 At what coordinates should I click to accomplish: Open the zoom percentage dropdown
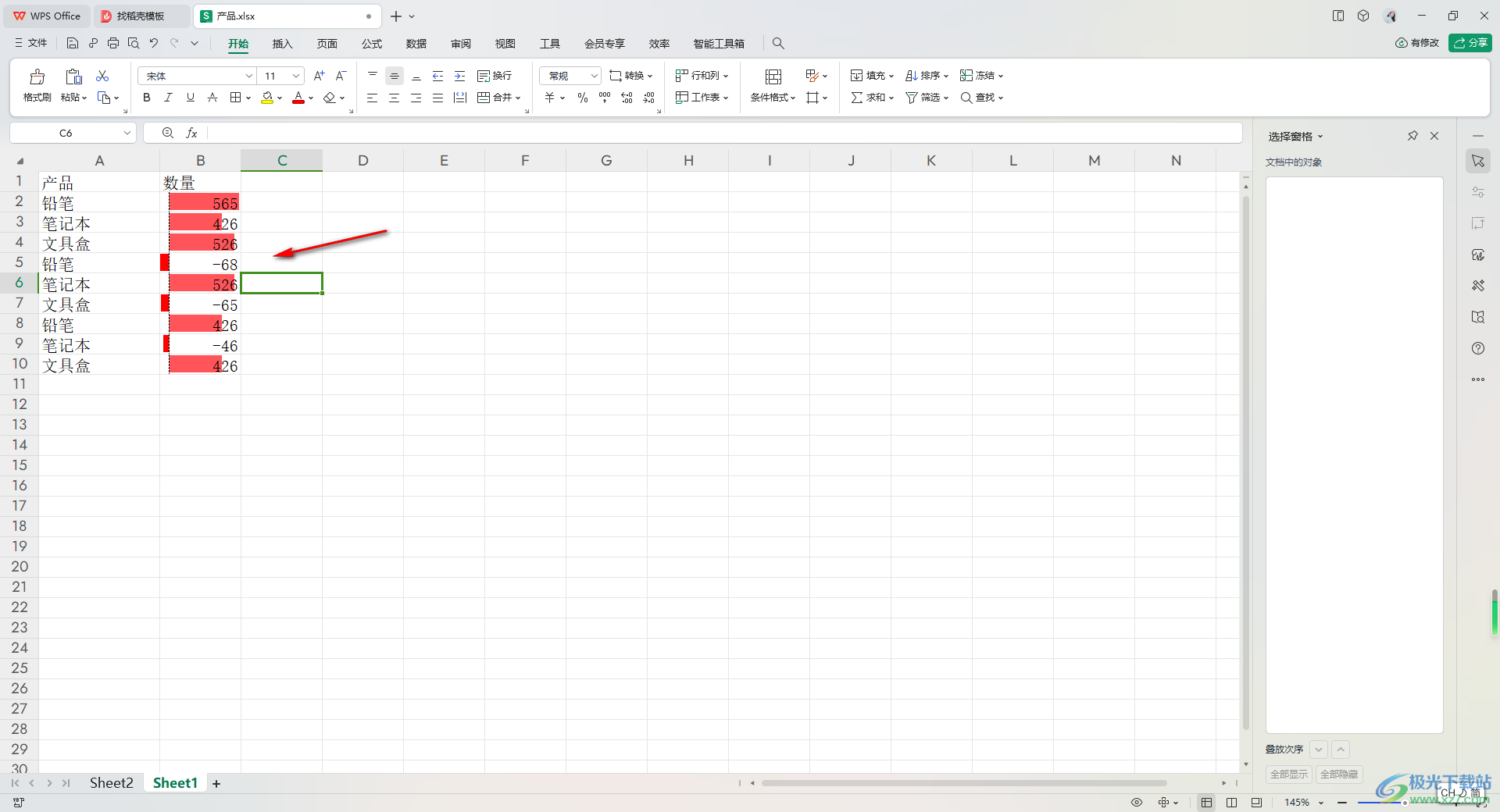click(x=1321, y=803)
